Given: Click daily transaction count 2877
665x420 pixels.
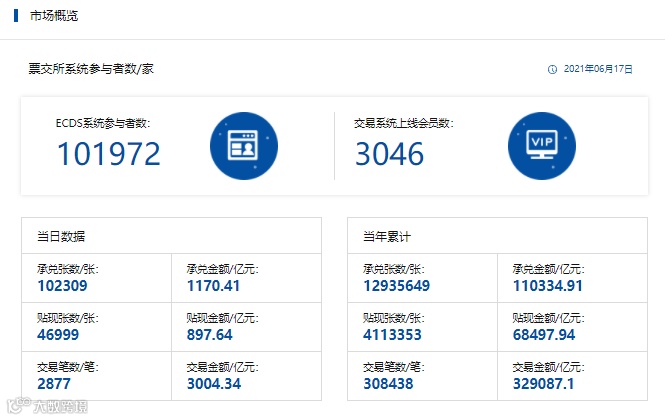Looking at the screenshot, I should point(54,384).
